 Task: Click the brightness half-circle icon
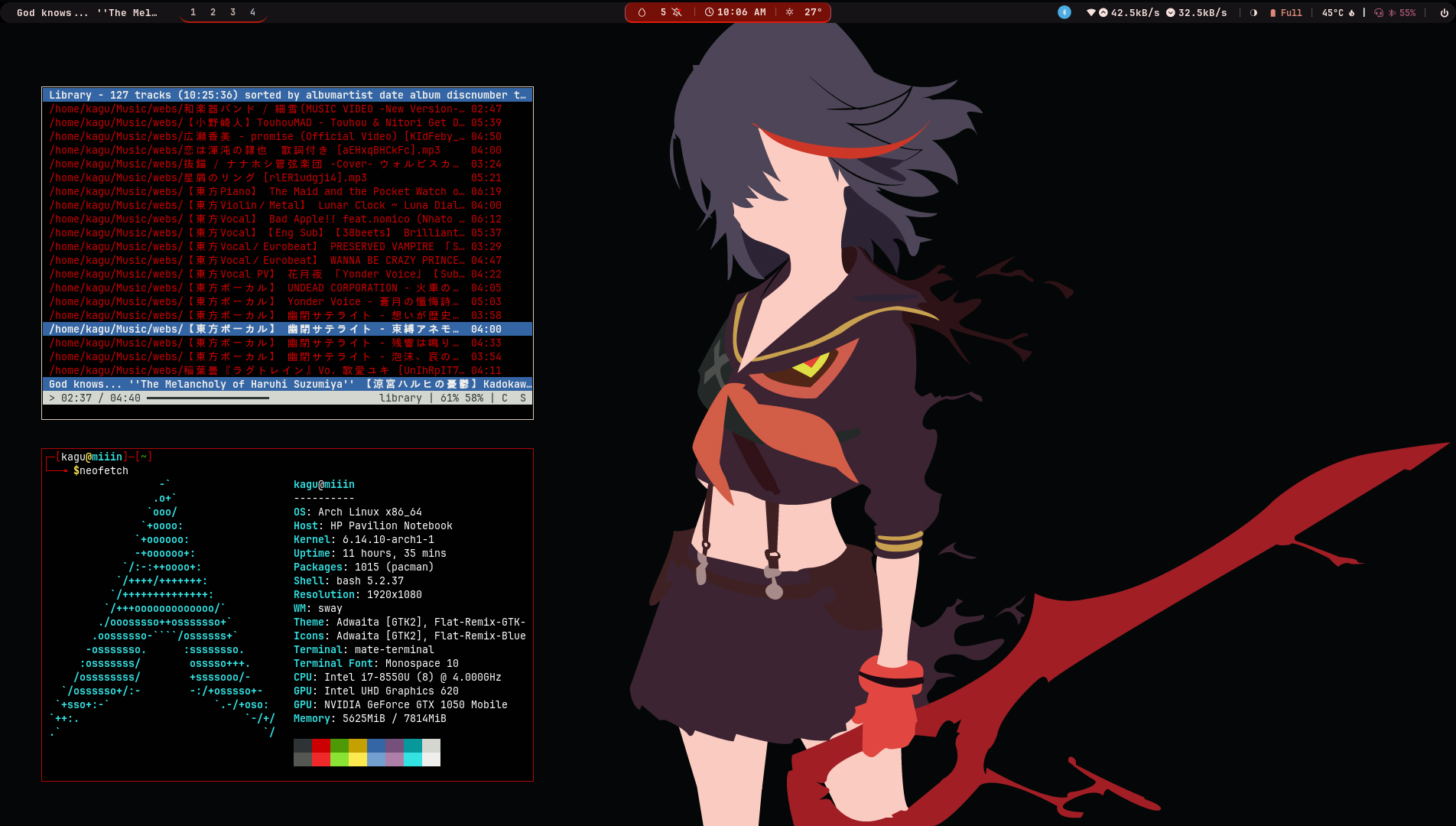tap(1253, 12)
